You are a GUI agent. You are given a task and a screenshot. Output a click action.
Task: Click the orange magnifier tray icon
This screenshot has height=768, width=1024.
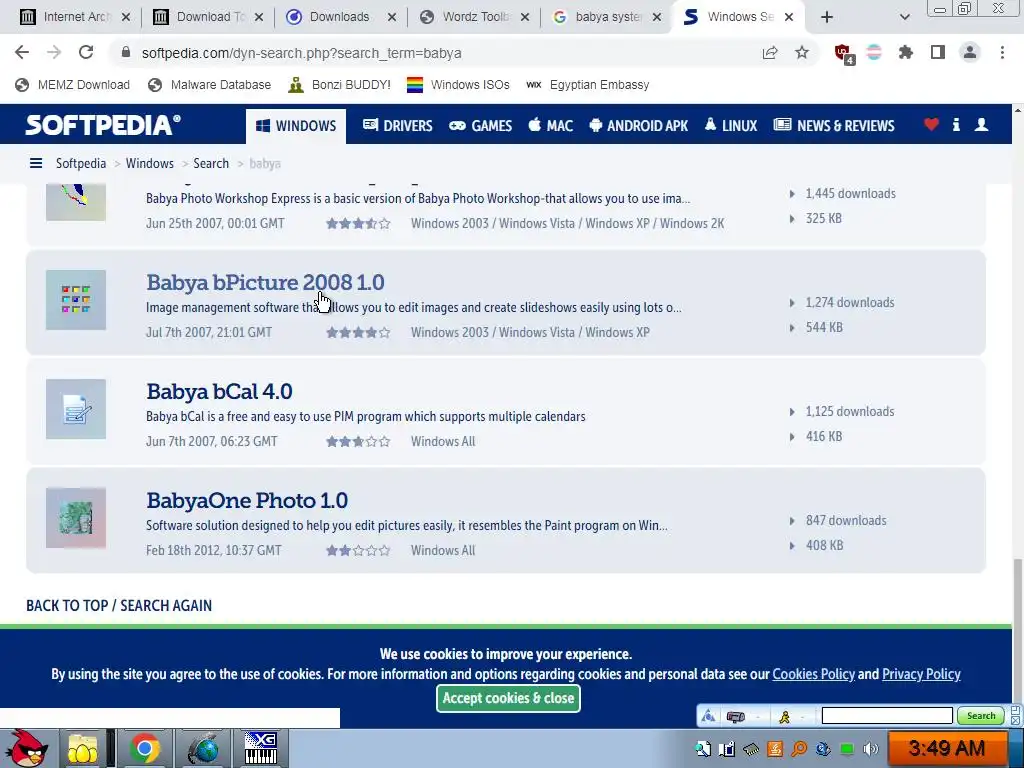coord(799,748)
